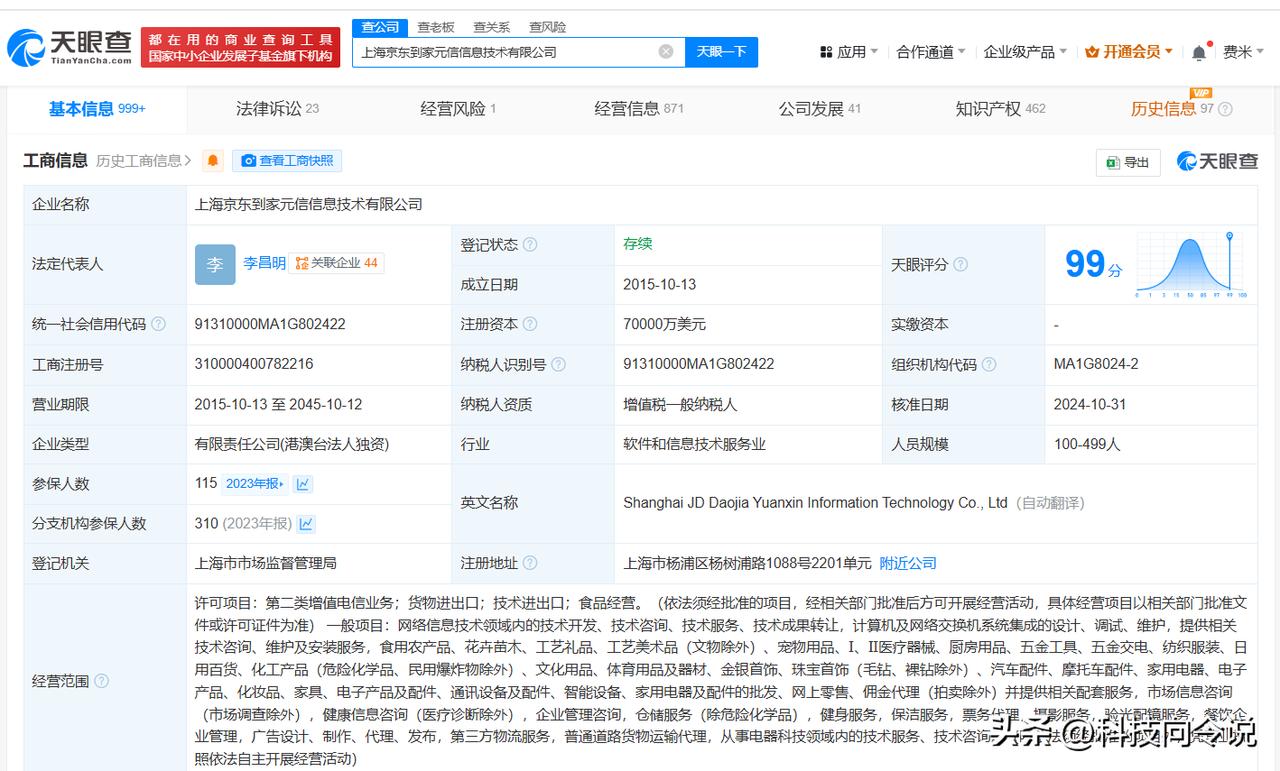Image resolution: width=1280 pixels, height=771 pixels.
Task: Click help icon next to 登记状态
Action: click(x=530, y=244)
